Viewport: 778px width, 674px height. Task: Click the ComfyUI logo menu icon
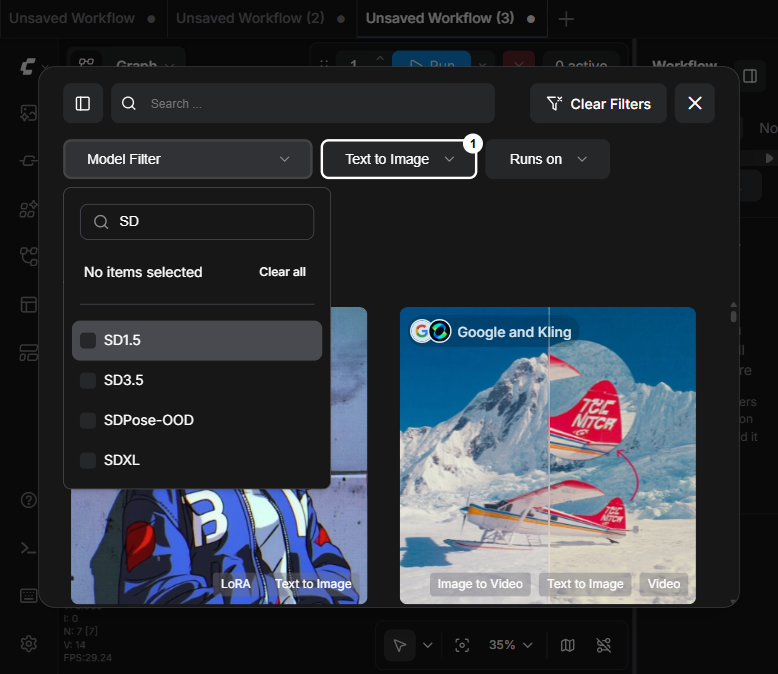coord(28,66)
